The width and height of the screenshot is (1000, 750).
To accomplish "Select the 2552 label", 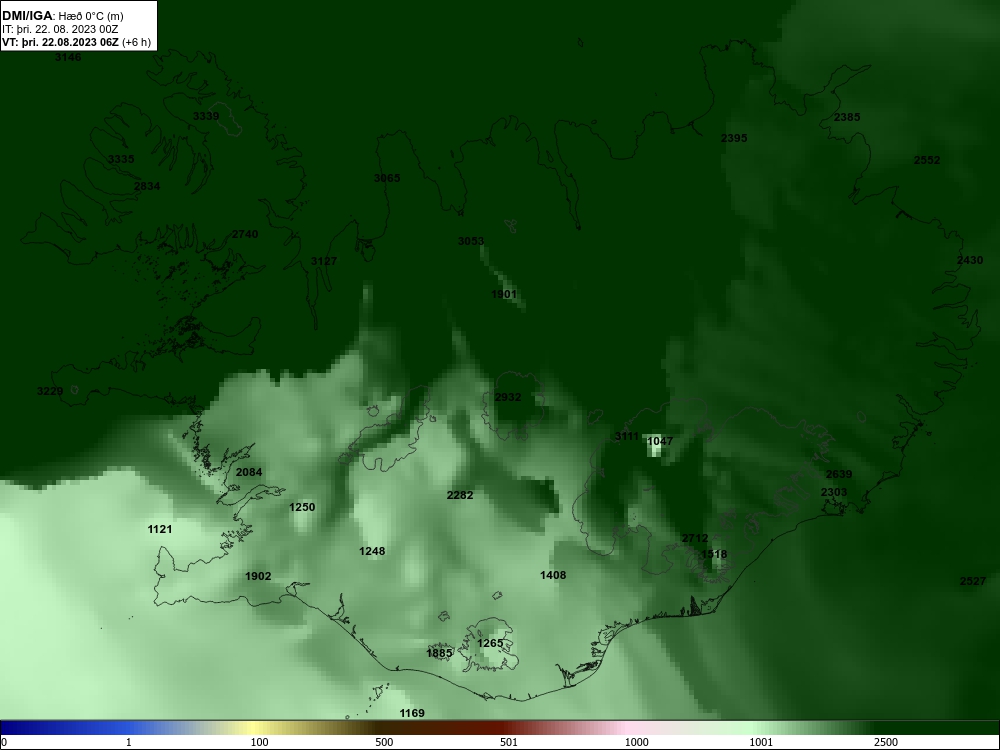I will click(927, 160).
